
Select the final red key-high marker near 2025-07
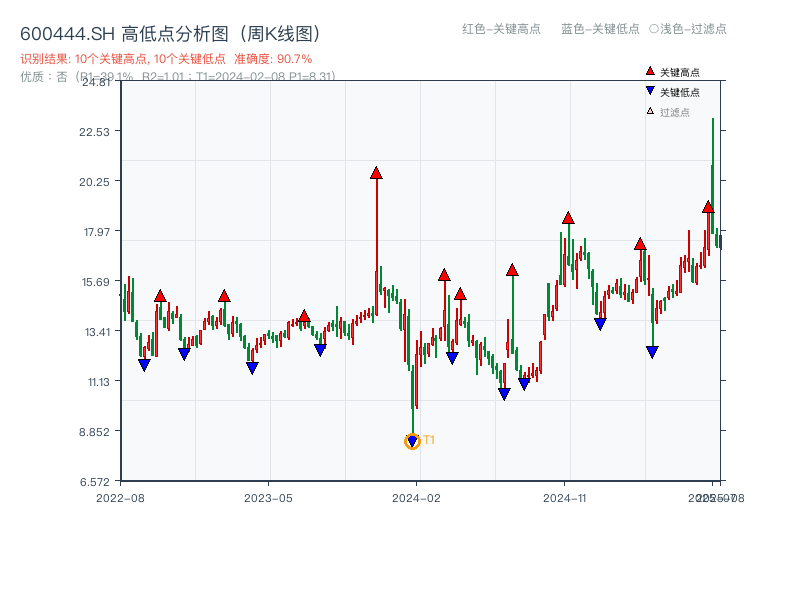coord(708,207)
